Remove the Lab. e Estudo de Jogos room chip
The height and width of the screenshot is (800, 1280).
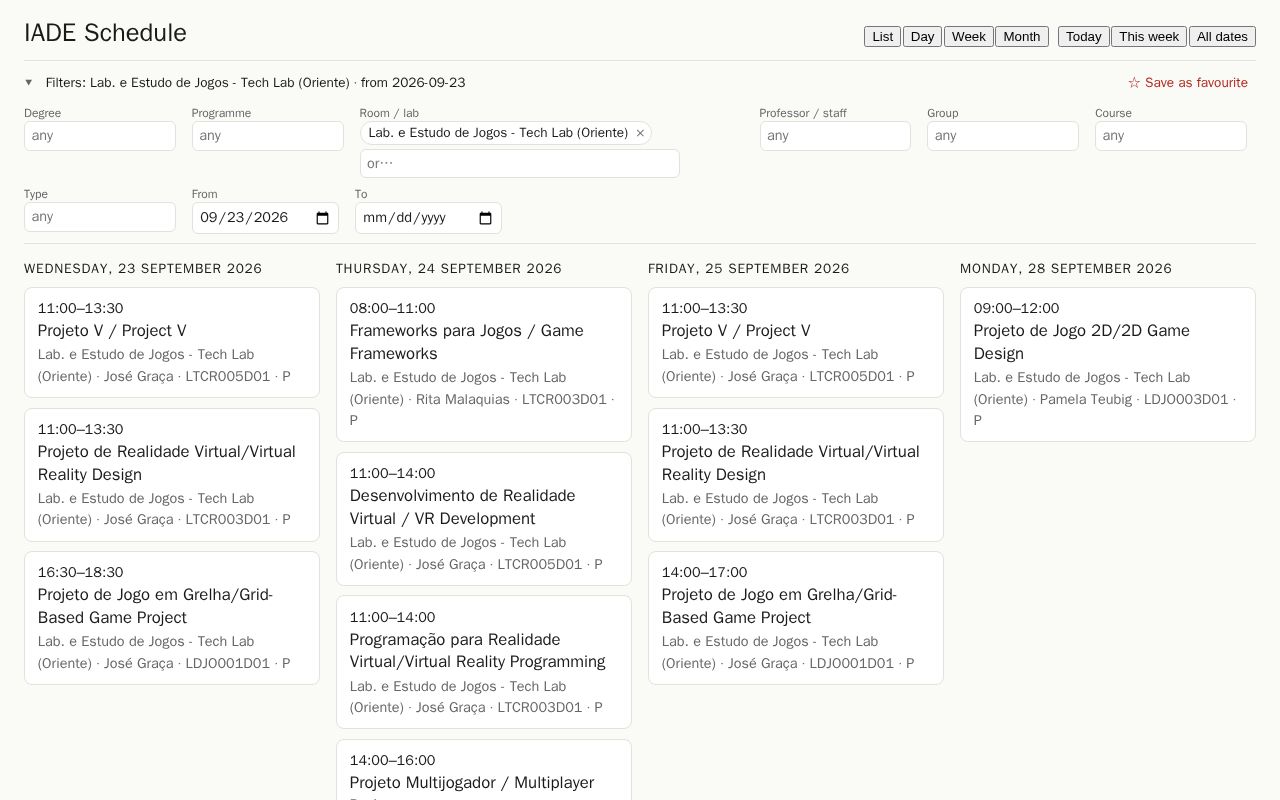640,133
